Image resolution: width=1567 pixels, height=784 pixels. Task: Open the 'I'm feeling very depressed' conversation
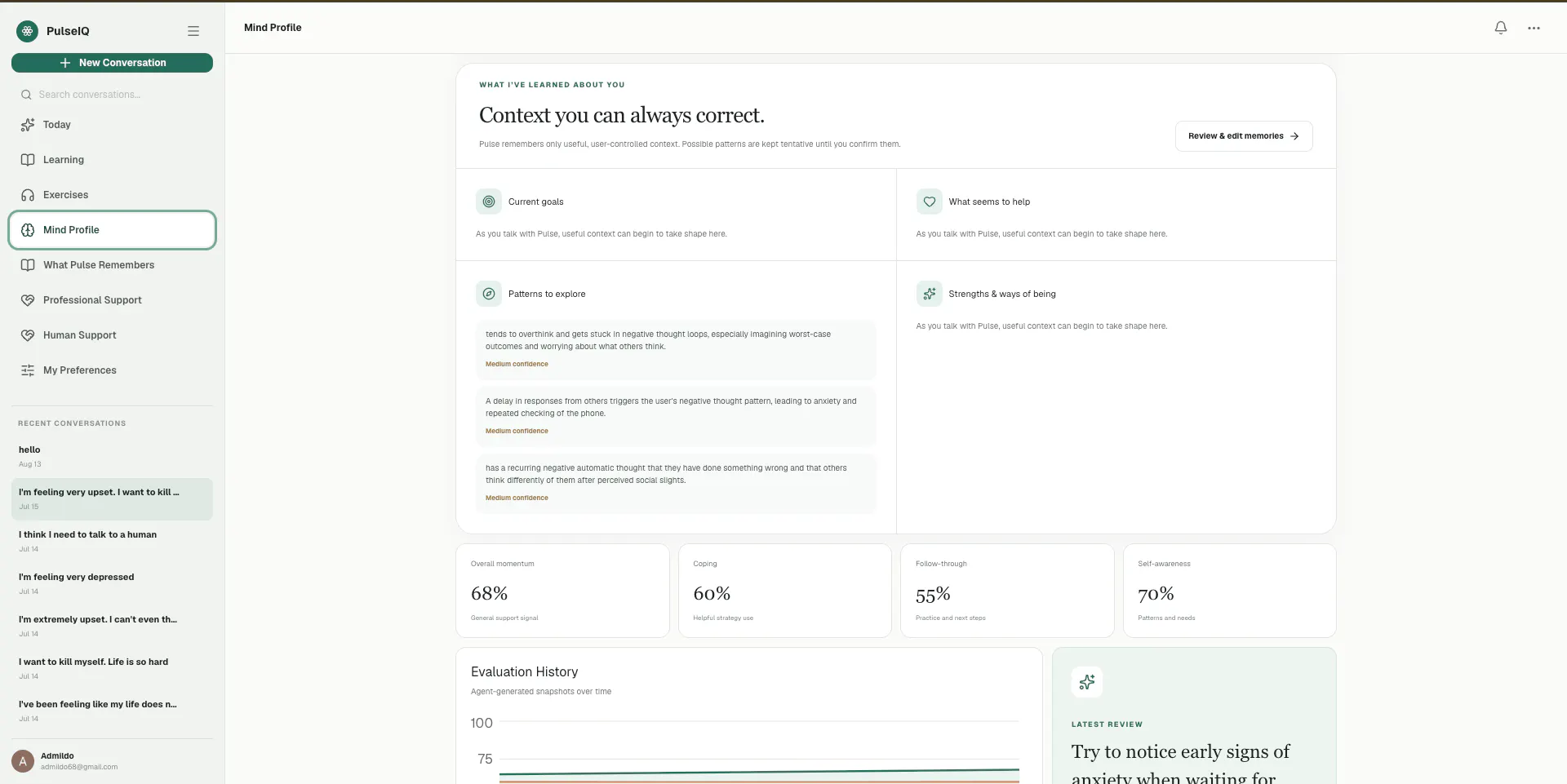click(112, 583)
